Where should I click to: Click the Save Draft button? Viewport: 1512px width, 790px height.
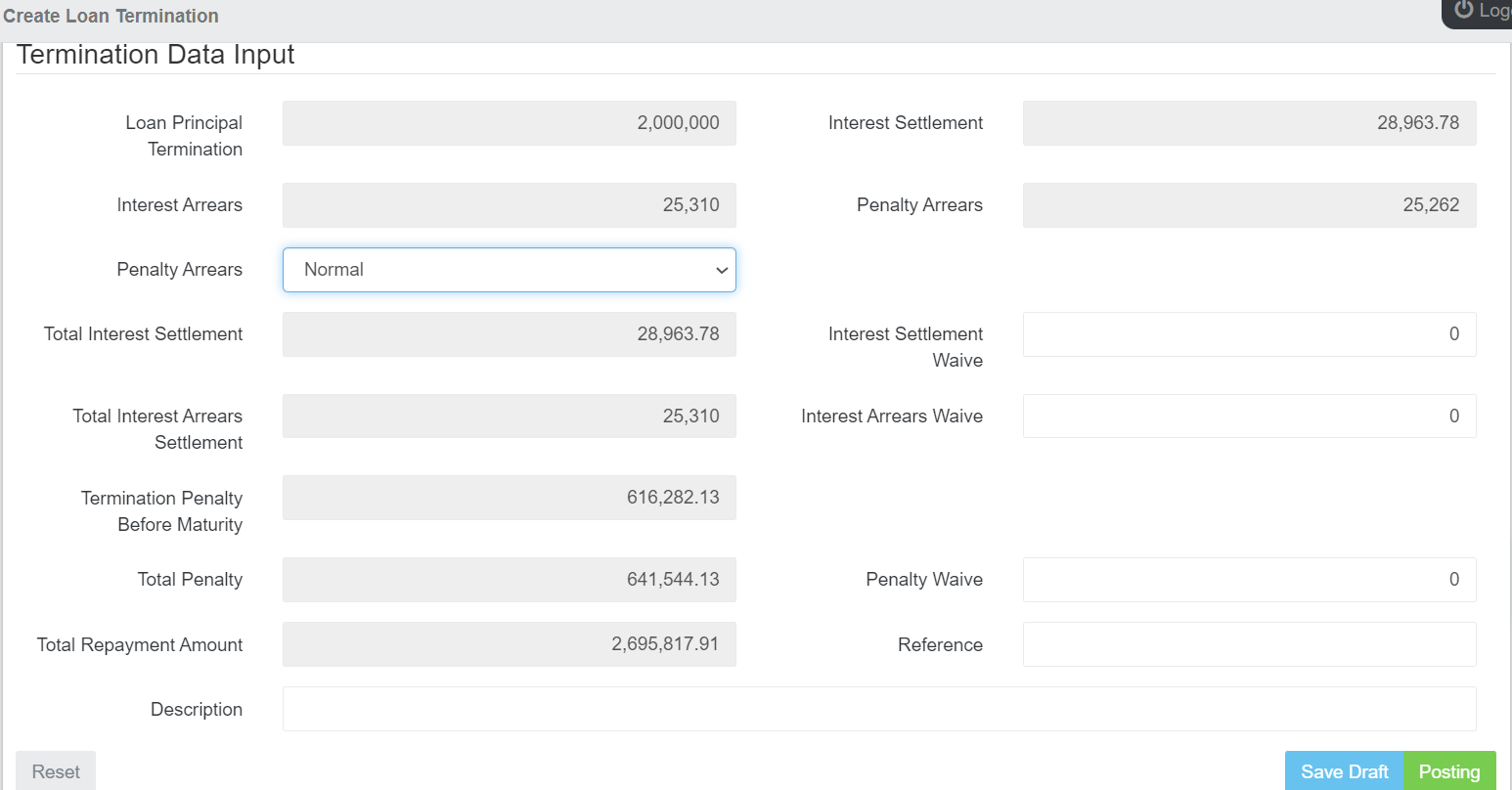coord(1344,771)
